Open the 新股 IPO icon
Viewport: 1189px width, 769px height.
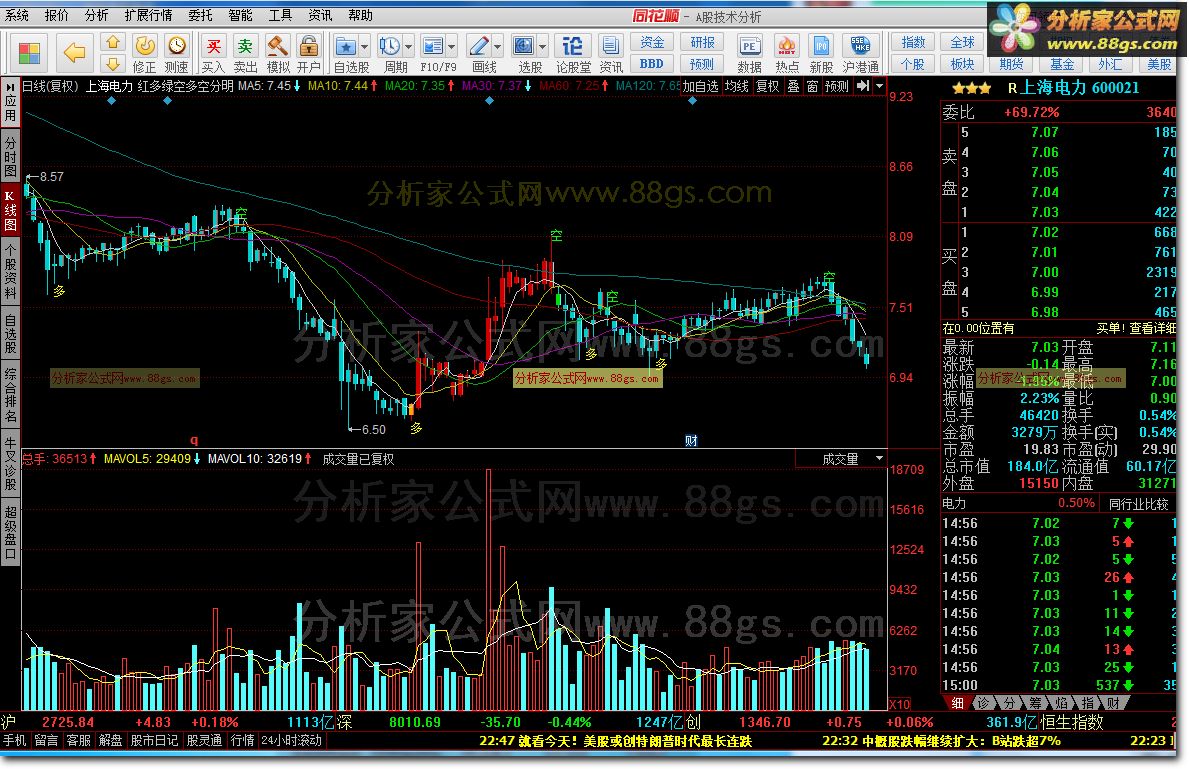(x=821, y=54)
